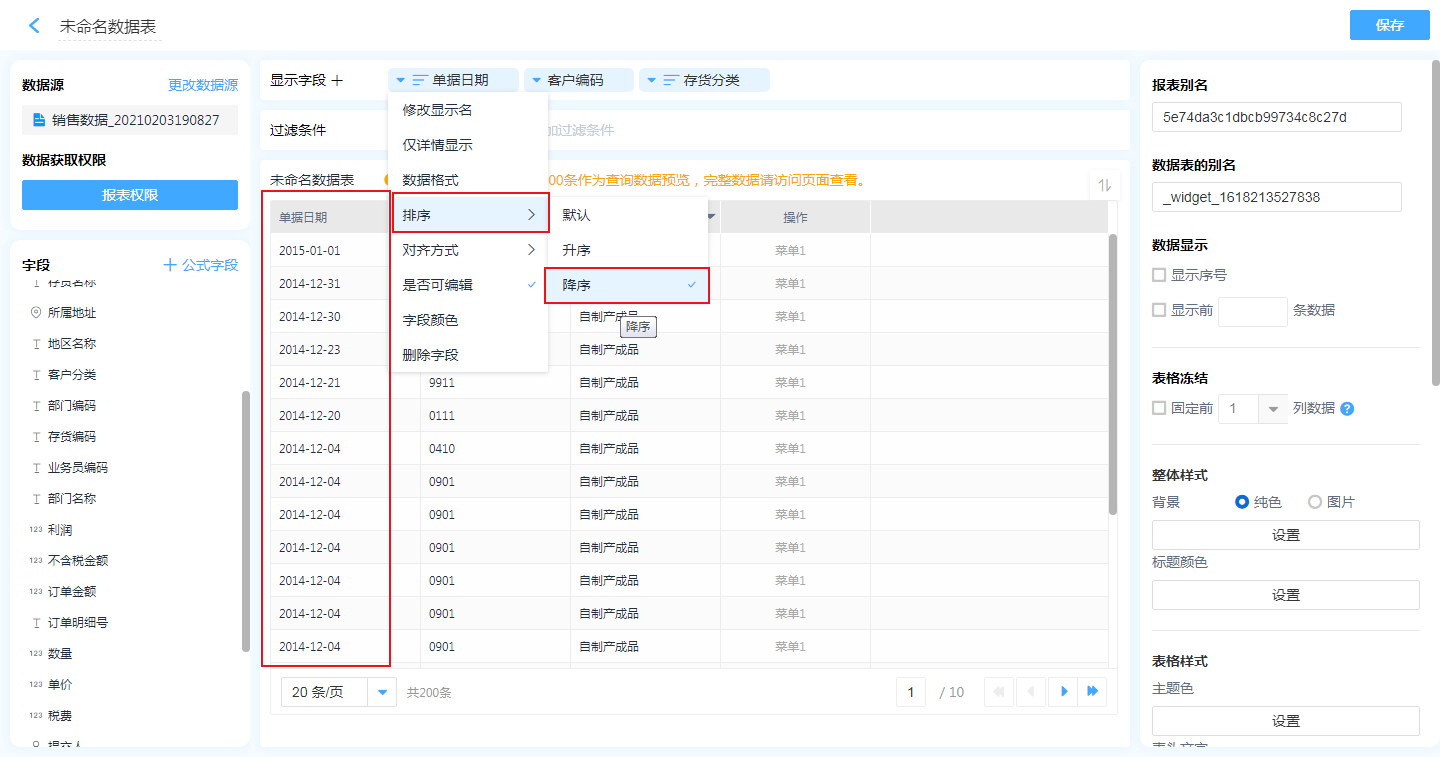Image resolution: width=1440 pixels, height=757 pixels.
Task: Click the back arrow icon
Action: (x=34, y=26)
